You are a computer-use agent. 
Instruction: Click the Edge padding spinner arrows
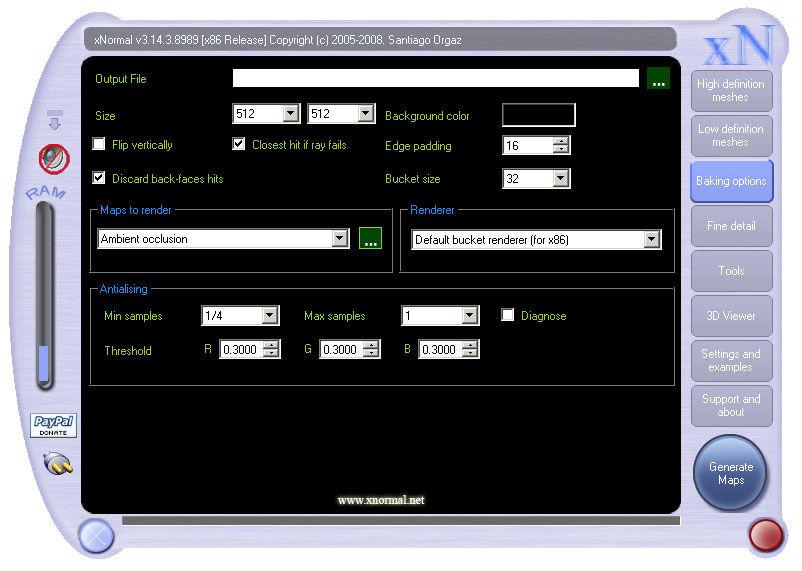click(561, 146)
